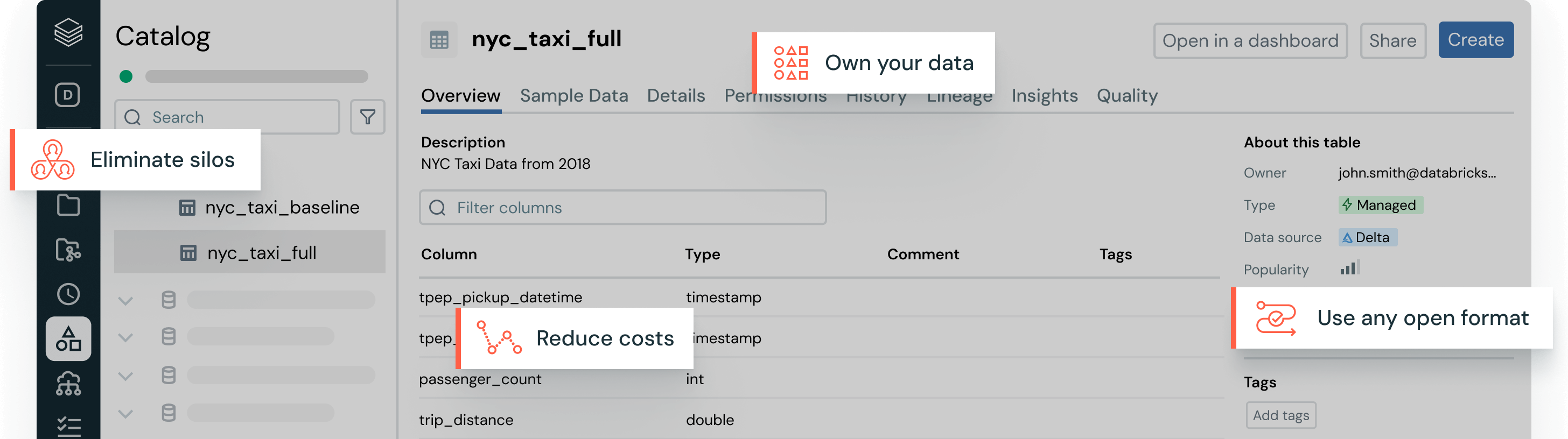Switch to the Quality tab
The height and width of the screenshot is (439, 1568).
click(x=1126, y=95)
